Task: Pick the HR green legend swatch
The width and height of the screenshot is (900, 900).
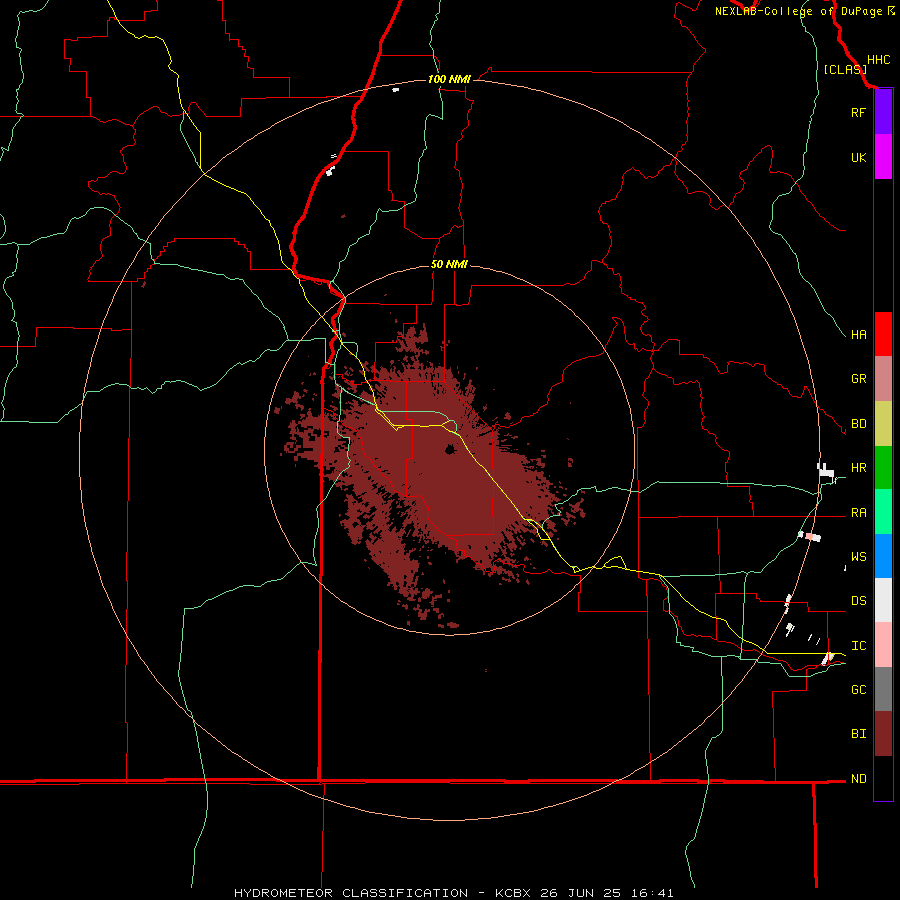Action: point(883,468)
